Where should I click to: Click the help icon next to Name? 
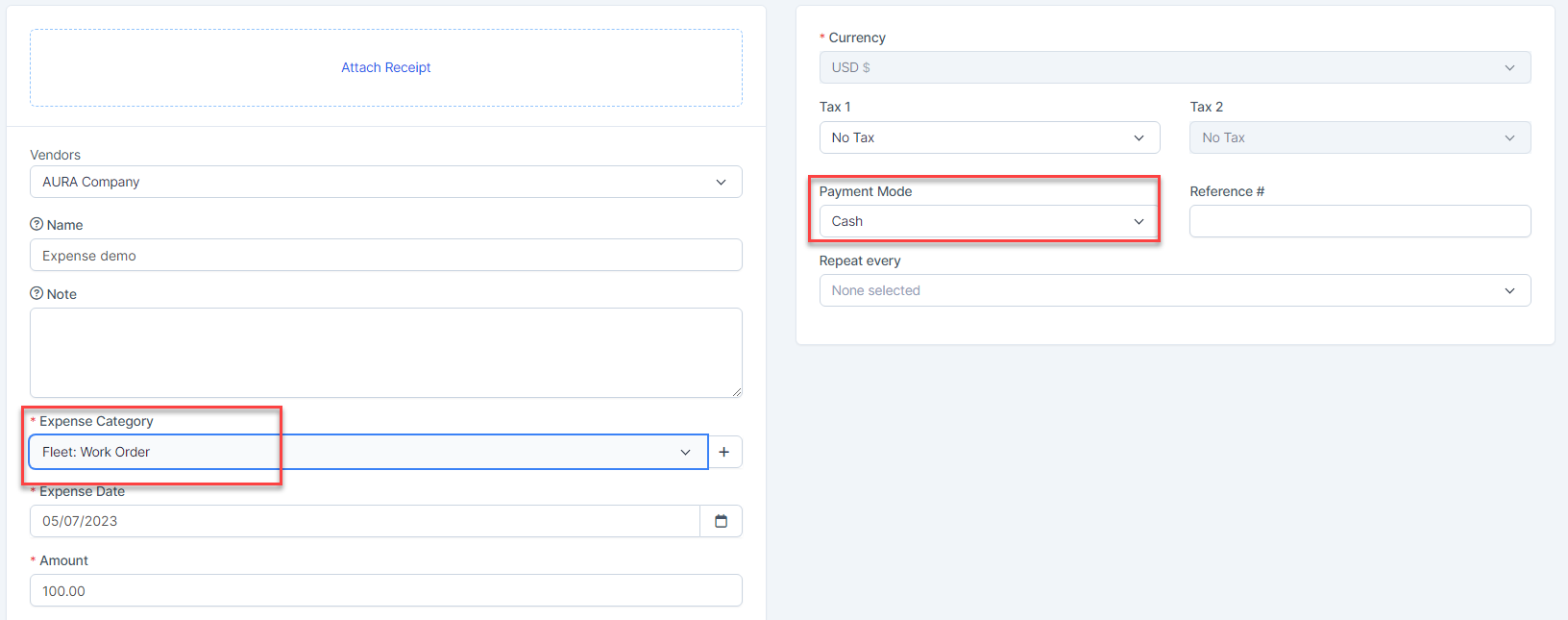click(x=37, y=224)
